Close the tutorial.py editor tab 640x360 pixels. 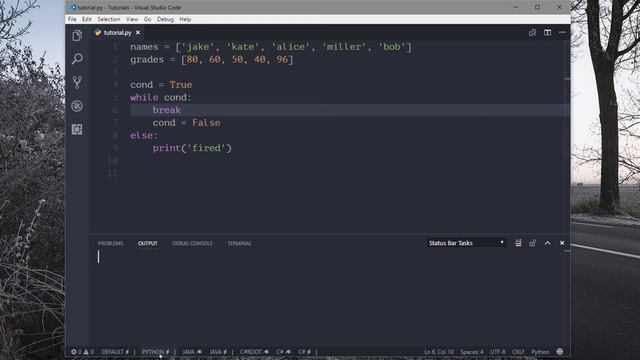(138, 33)
